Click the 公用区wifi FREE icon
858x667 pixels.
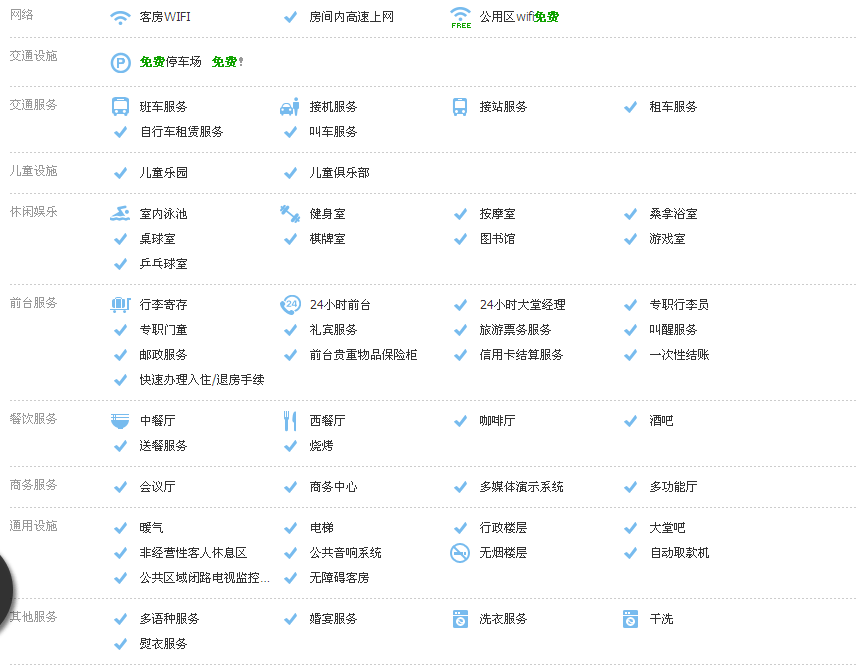460,15
